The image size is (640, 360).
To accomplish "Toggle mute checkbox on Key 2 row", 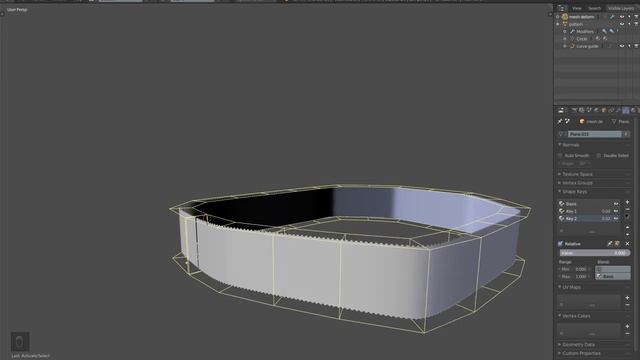I will [616, 218].
